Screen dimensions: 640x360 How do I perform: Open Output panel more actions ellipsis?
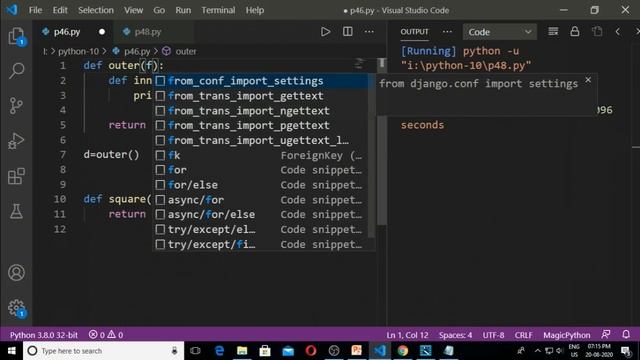447,32
